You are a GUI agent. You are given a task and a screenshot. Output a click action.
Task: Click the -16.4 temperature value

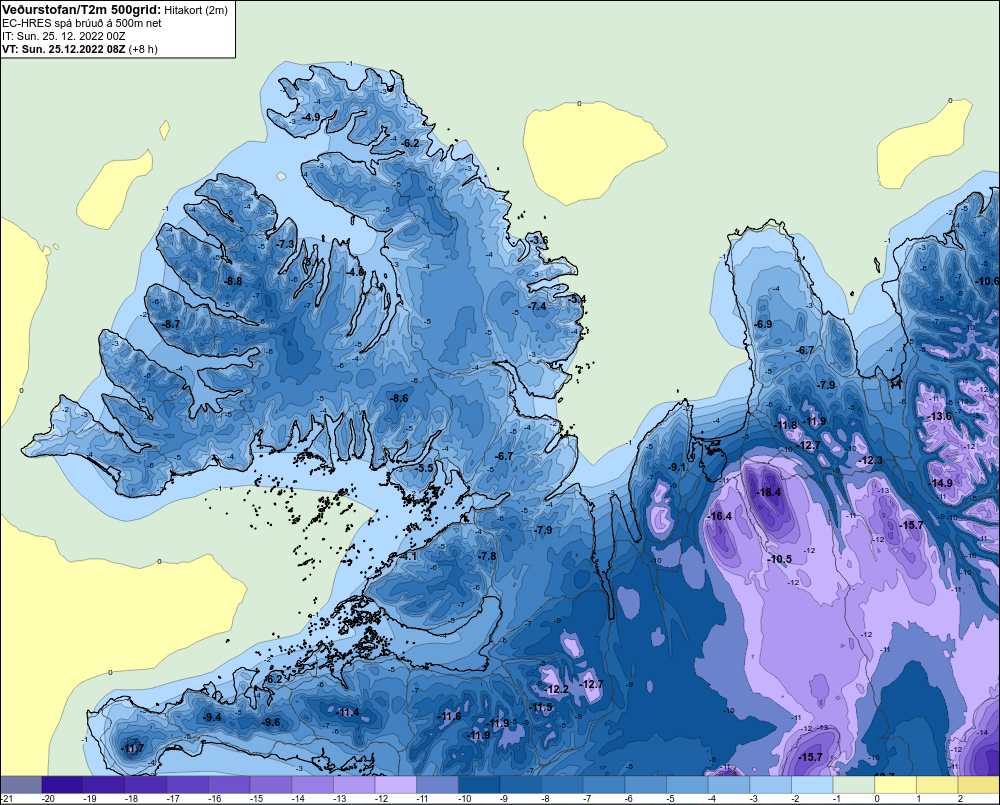point(720,517)
